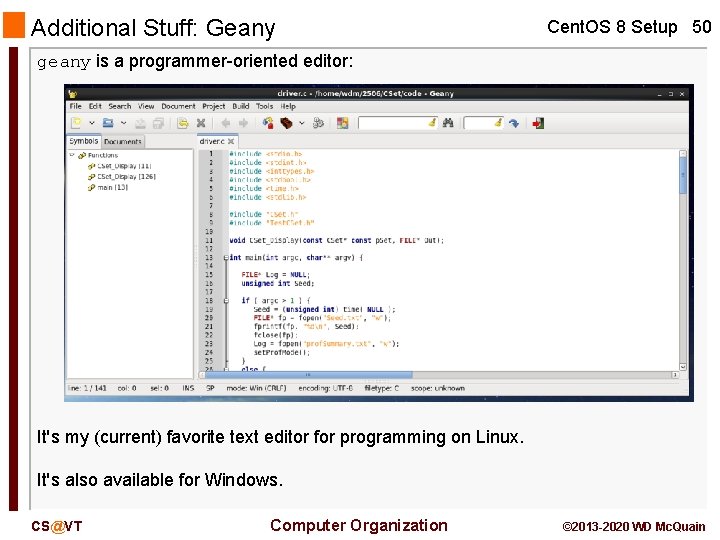The image size is (720, 540).
Task: Select main [13] in symbol list
Action: tap(112, 187)
